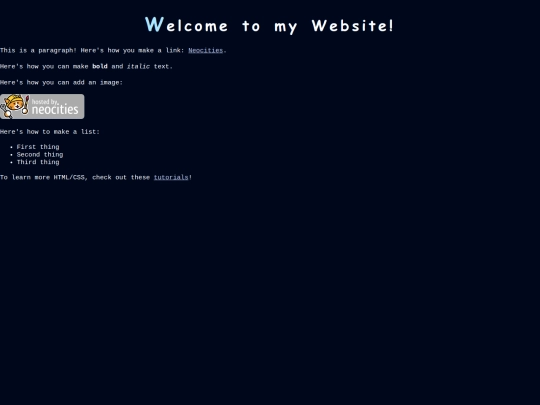Click the italic word in the paragraph
Viewport: 540px width, 405px height.
pyautogui.click(x=138, y=66)
